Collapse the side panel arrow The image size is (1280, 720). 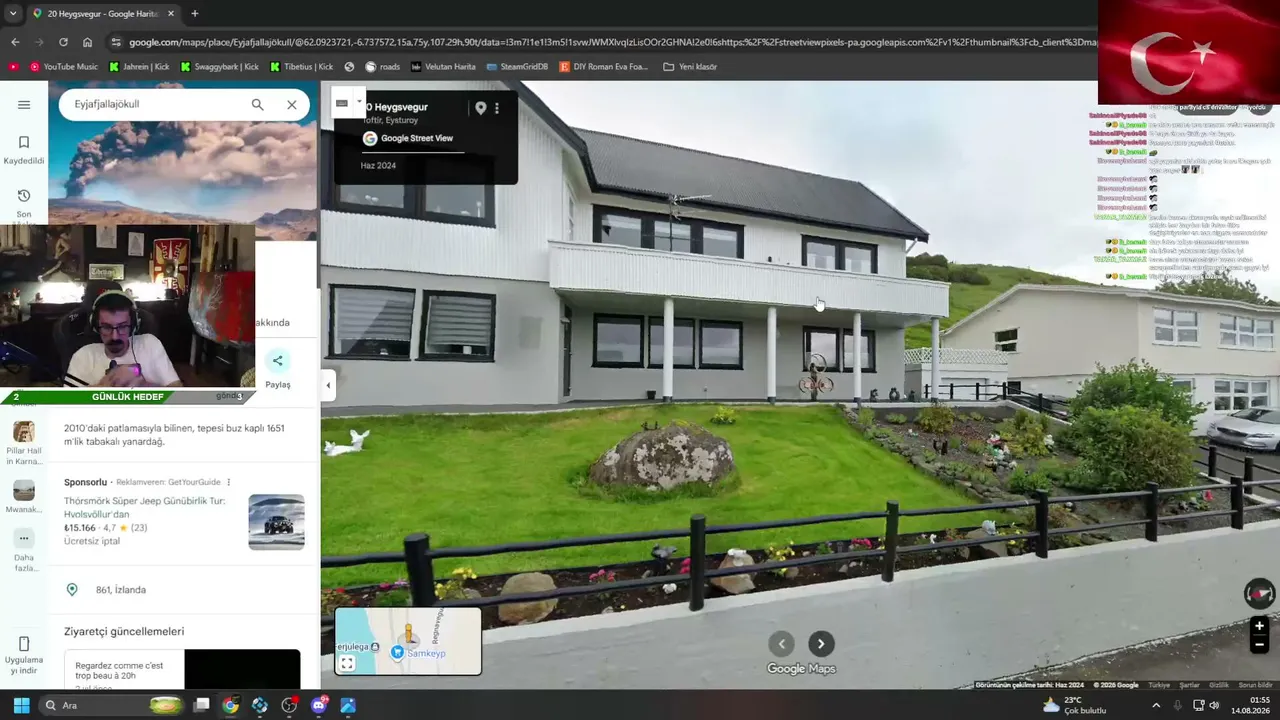pyautogui.click(x=328, y=385)
